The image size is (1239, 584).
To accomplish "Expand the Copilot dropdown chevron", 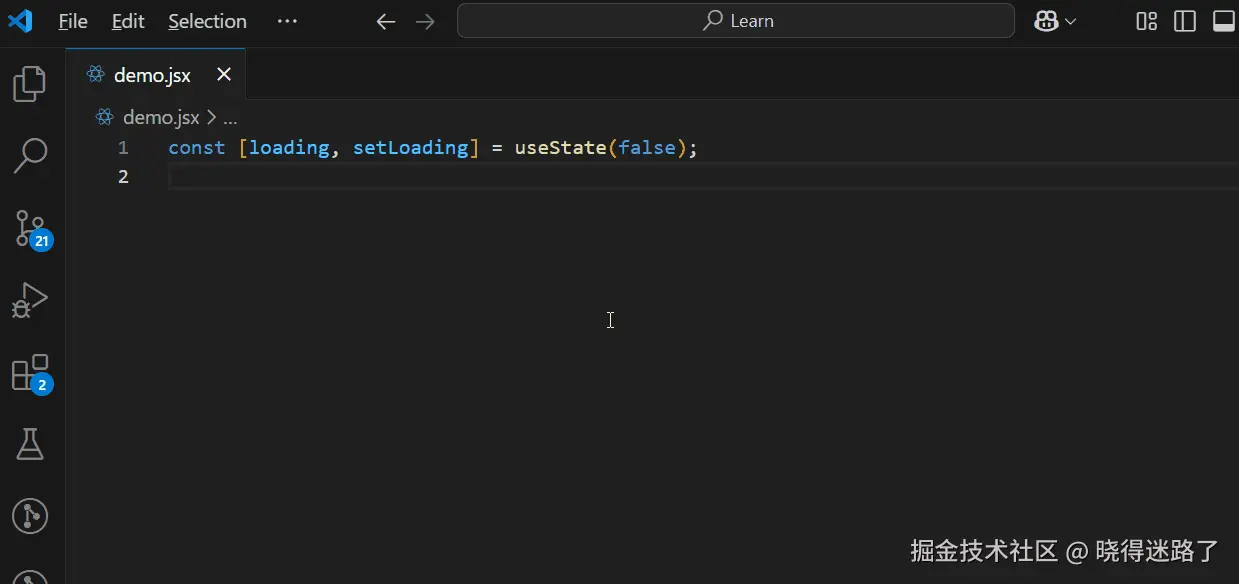I will pos(1071,21).
